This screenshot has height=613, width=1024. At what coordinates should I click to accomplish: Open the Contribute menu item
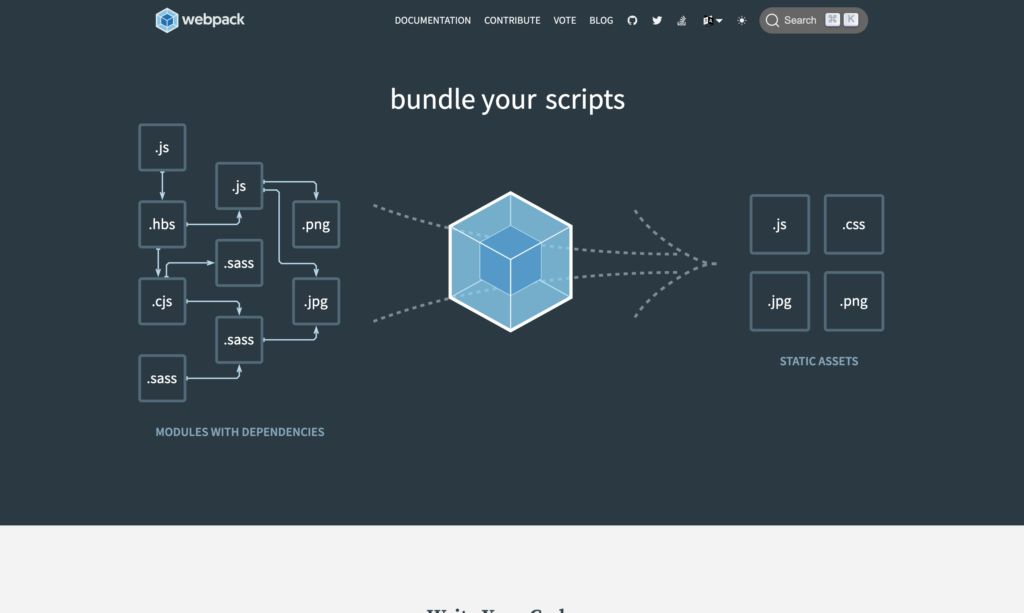tap(512, 20)
